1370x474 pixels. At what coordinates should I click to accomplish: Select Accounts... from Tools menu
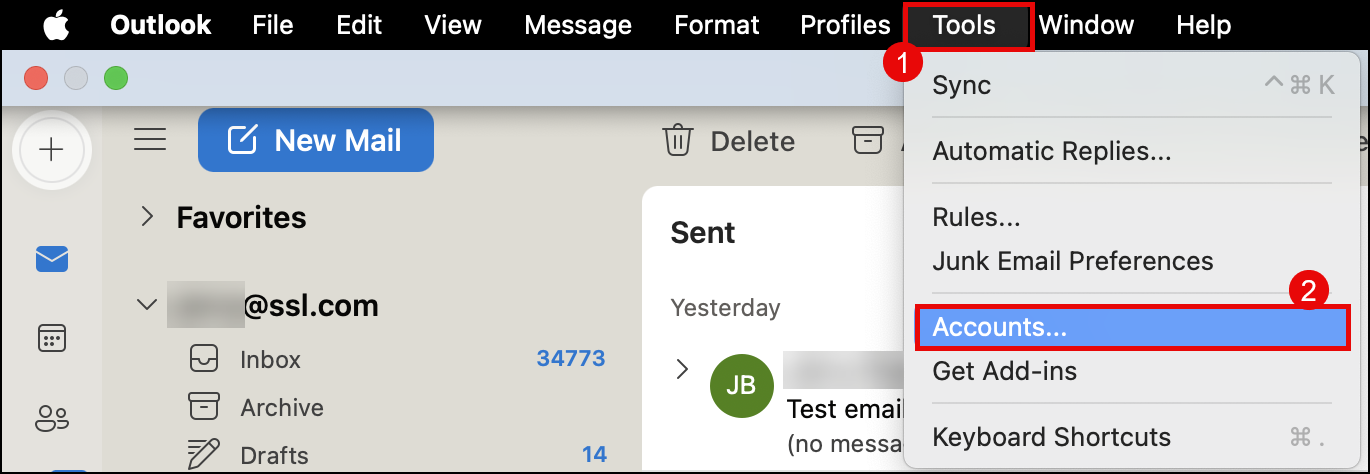click(x=1132, y=328)
